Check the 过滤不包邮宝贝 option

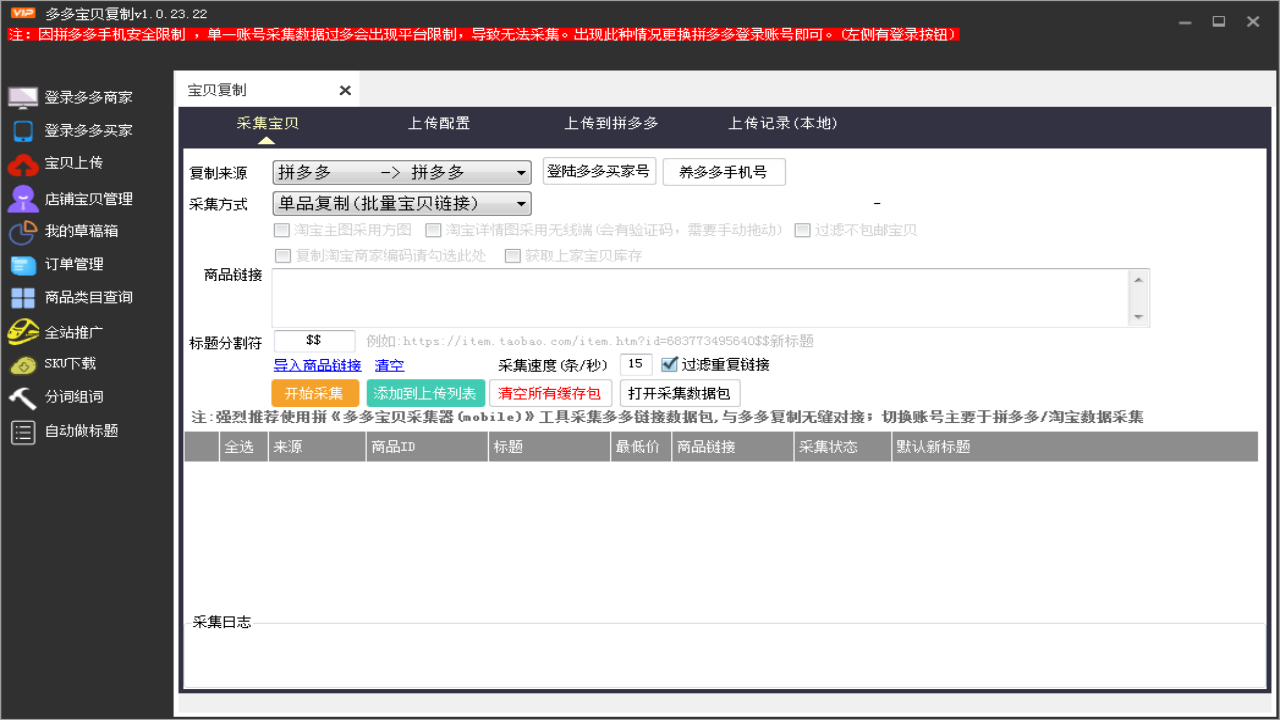(802, 230)
